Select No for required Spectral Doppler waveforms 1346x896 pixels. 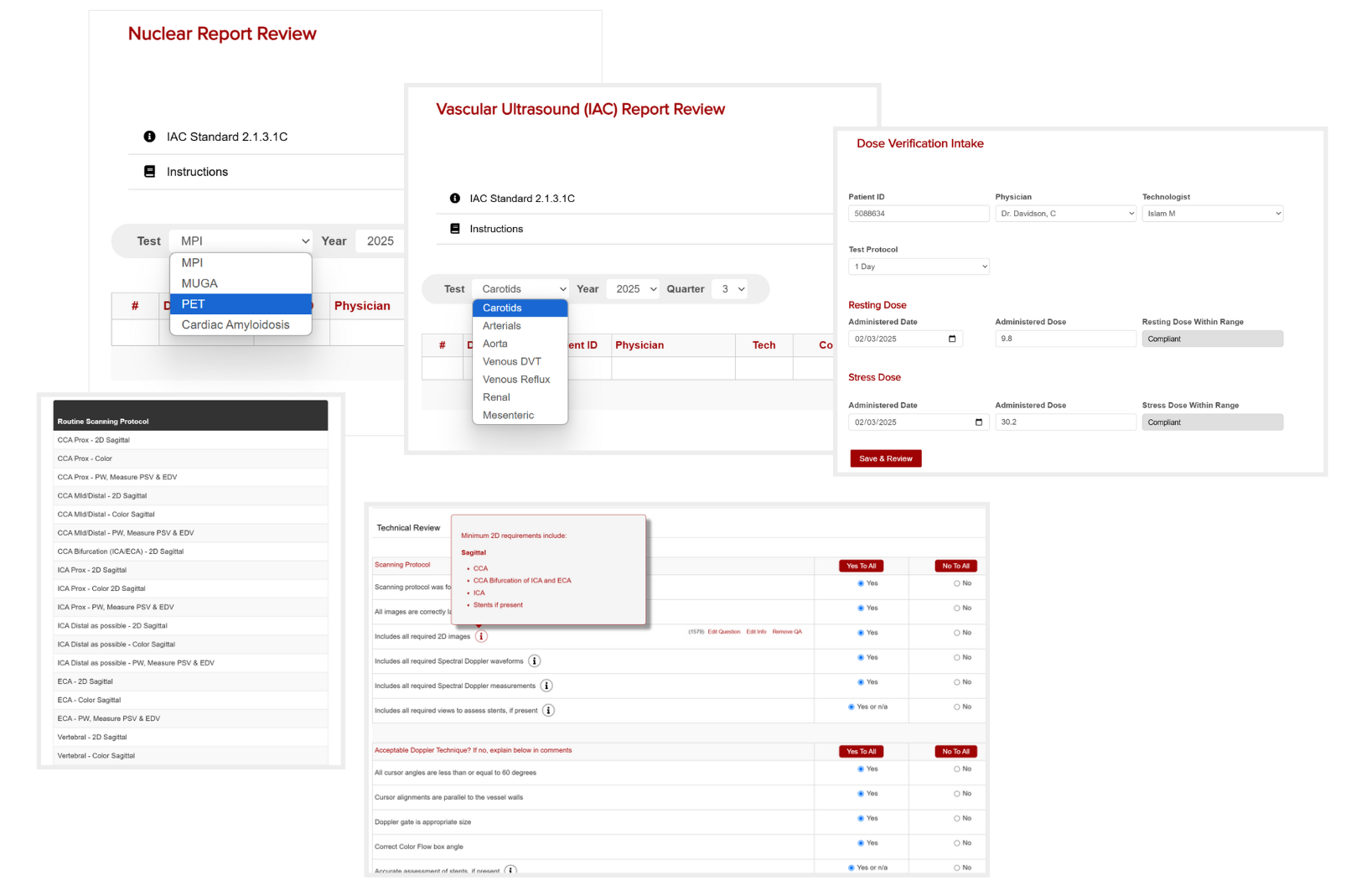pos(956,657)
